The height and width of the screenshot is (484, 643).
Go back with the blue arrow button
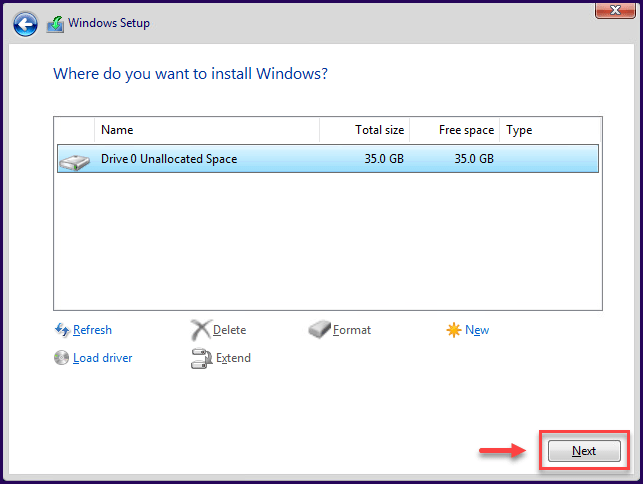click(x=25, y=24)
